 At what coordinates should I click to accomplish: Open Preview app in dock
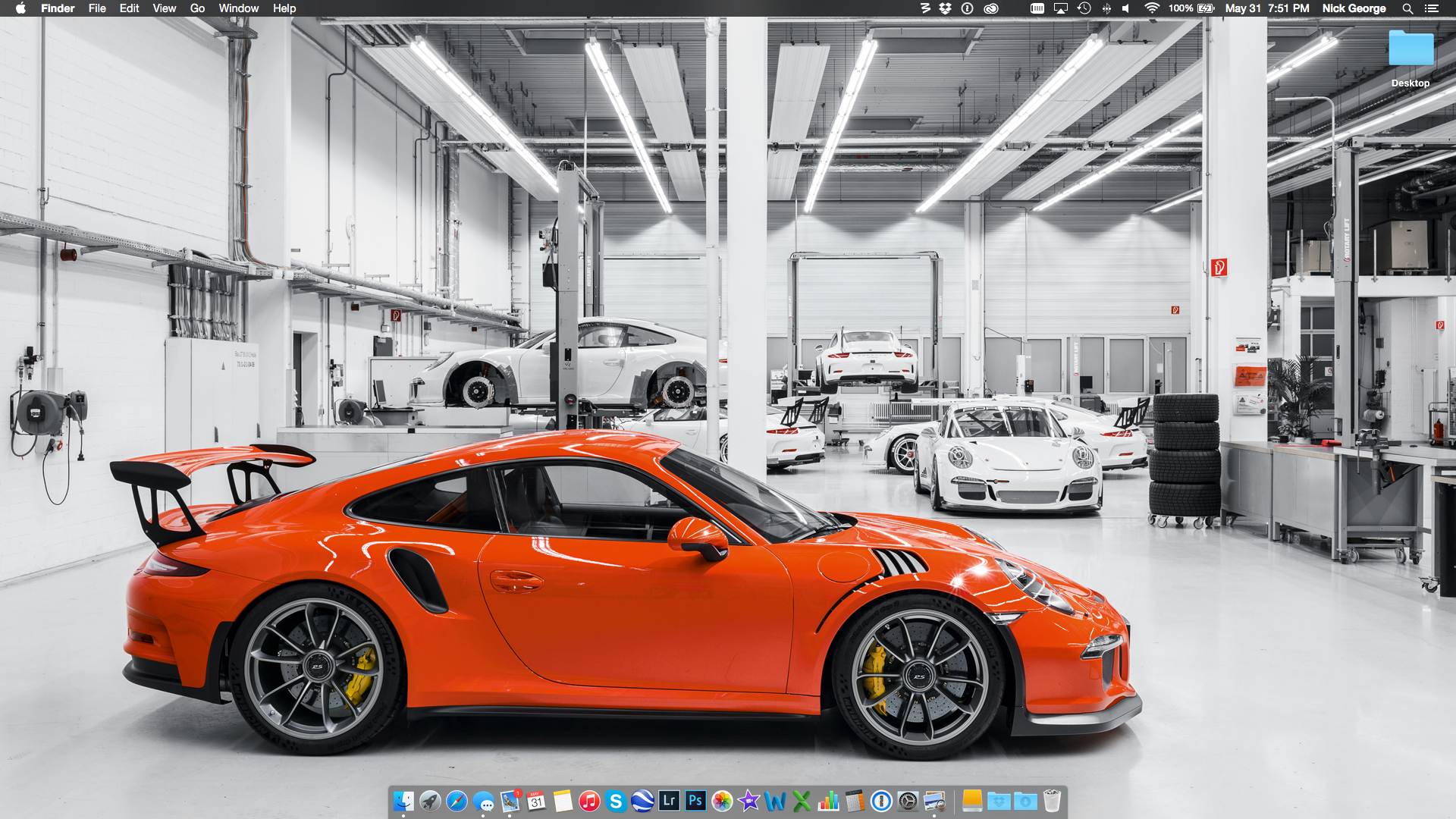tap(934, 801)
